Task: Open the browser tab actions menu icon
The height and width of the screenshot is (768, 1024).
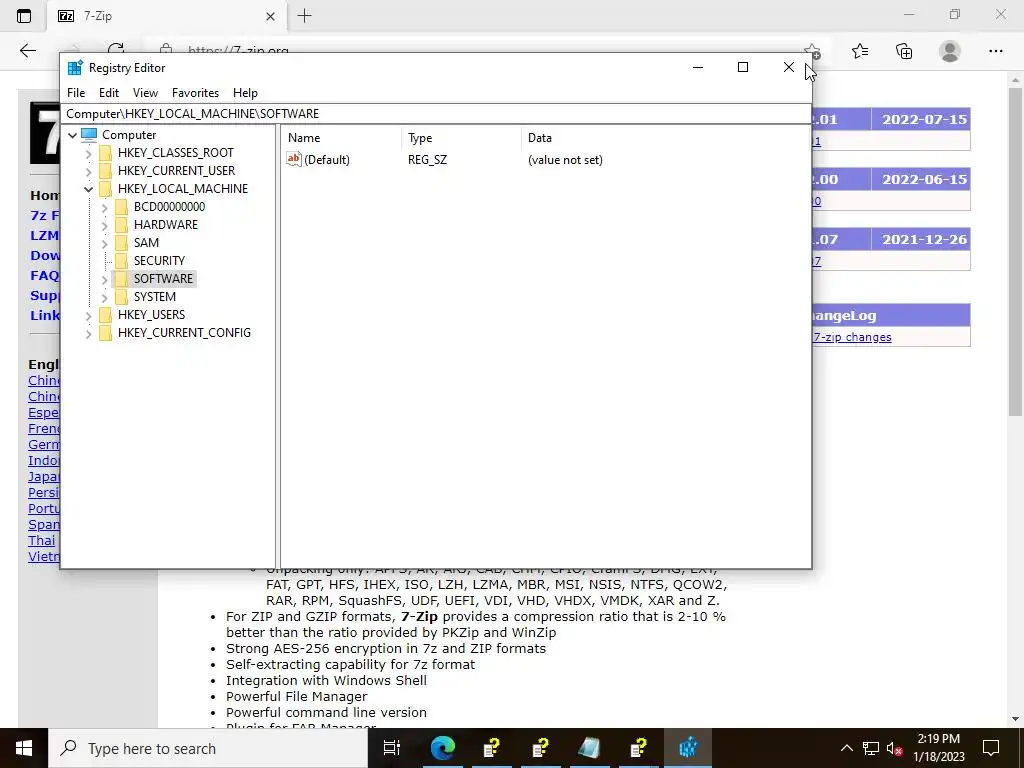Action: [x=24, y=16]
